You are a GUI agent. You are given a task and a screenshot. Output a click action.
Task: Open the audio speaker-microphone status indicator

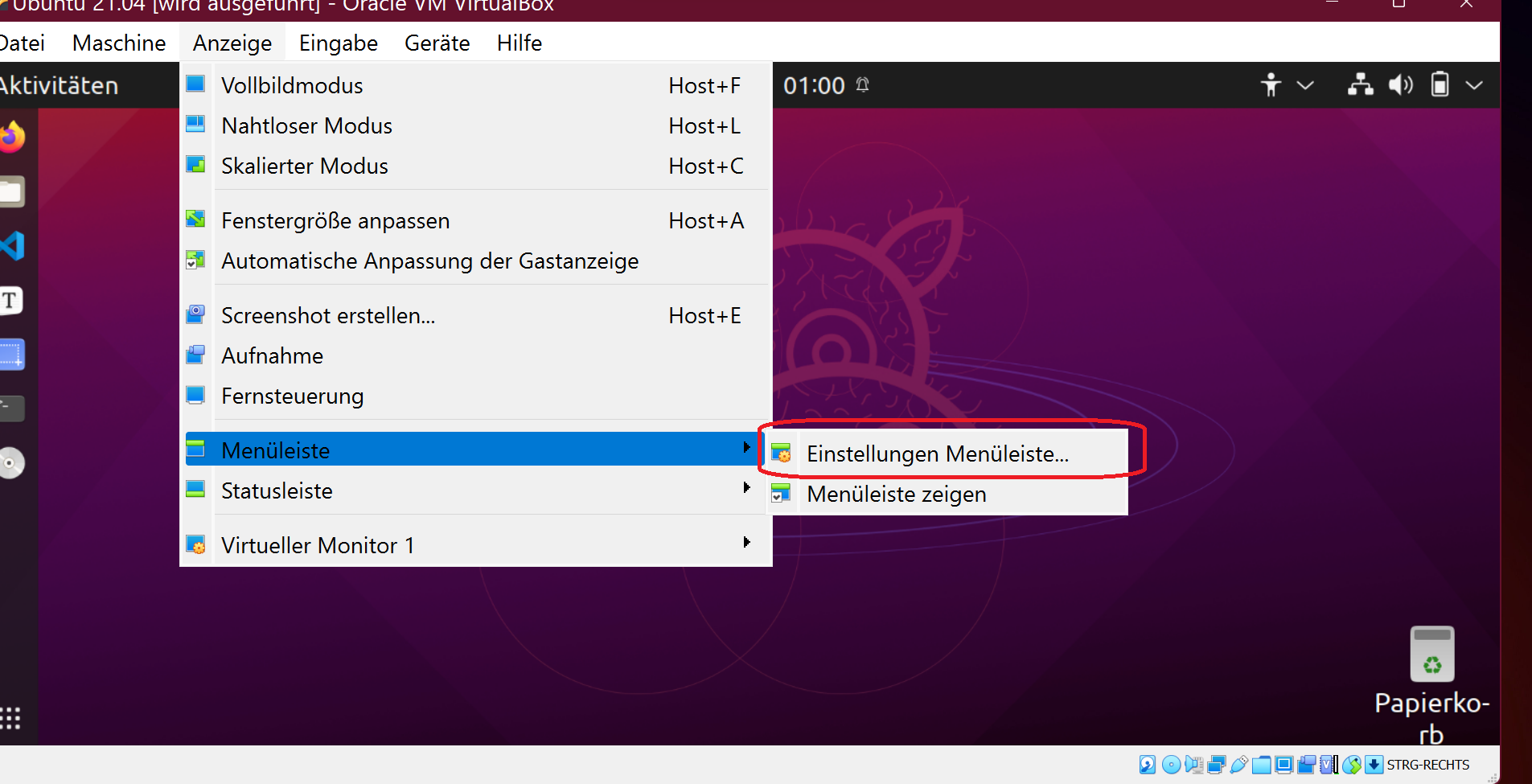[1194, 764]
